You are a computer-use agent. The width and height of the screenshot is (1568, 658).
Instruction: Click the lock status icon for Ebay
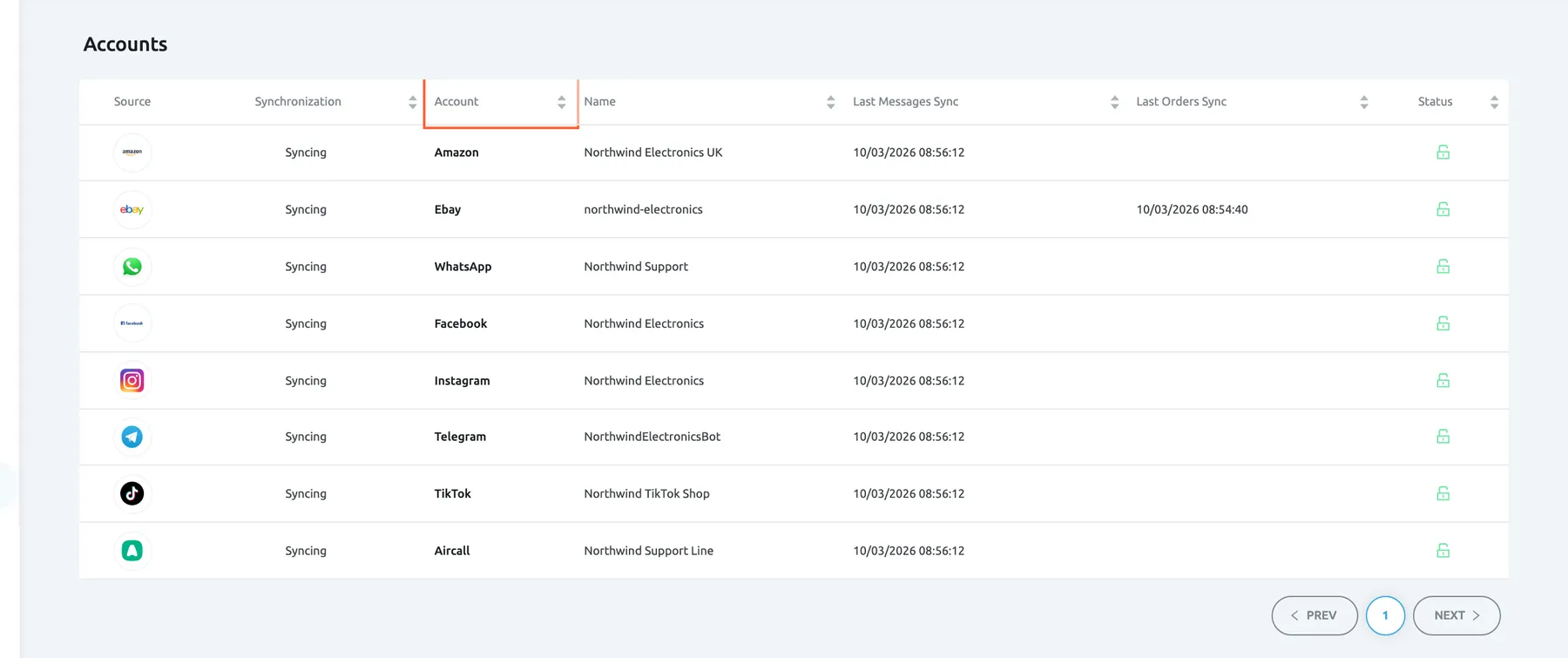point(1443,209)
